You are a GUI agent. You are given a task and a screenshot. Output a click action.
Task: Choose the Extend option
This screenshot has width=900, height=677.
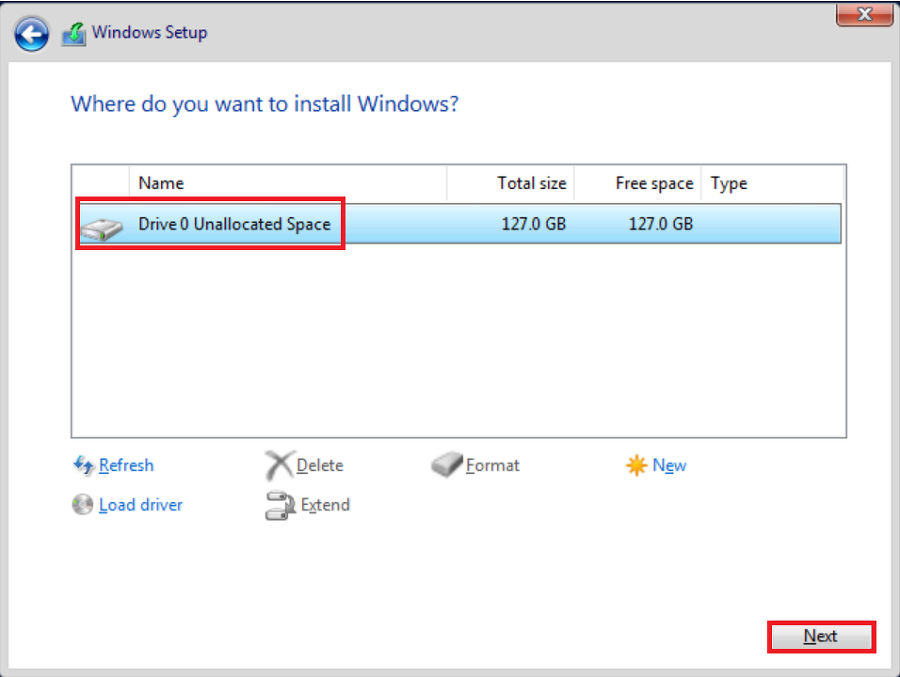[325, 505]
